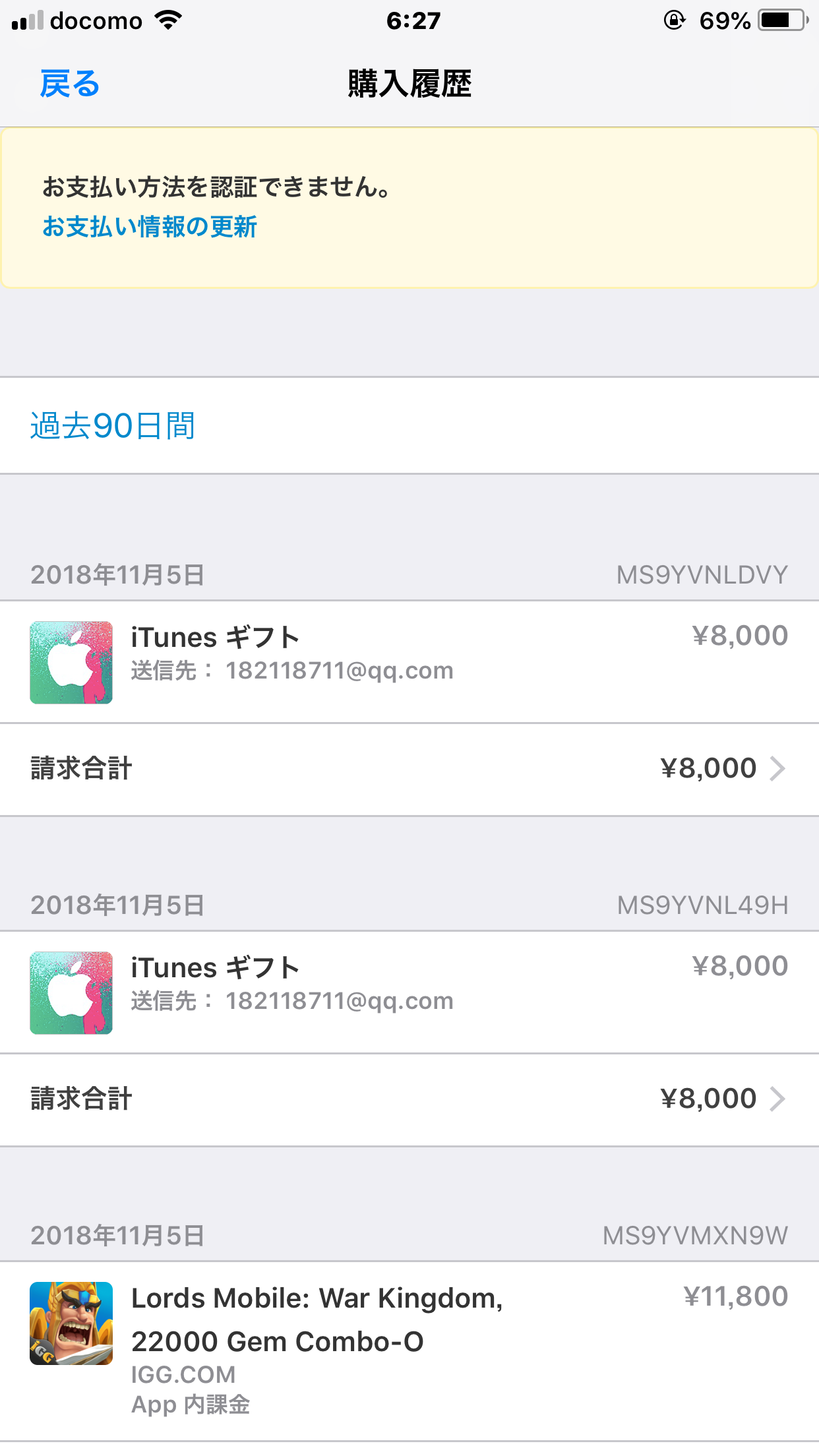Image resolution: width=819 pixels, height=1456 pixels.
Task: Tap the battery icon in status bar
Action: tap(783, 20)
